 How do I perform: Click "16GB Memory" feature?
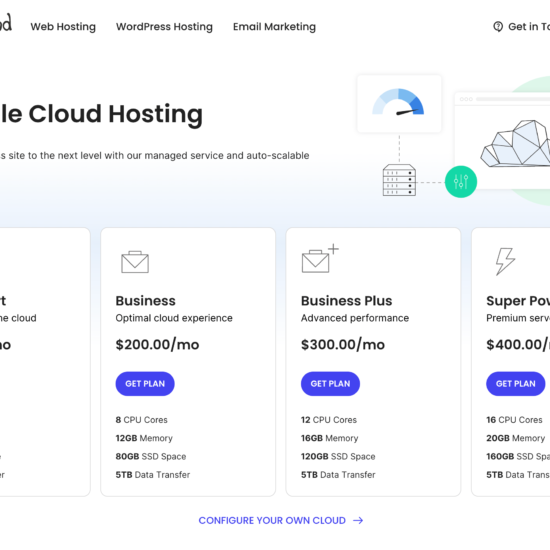pyautogui.click(x=329, y=438)
